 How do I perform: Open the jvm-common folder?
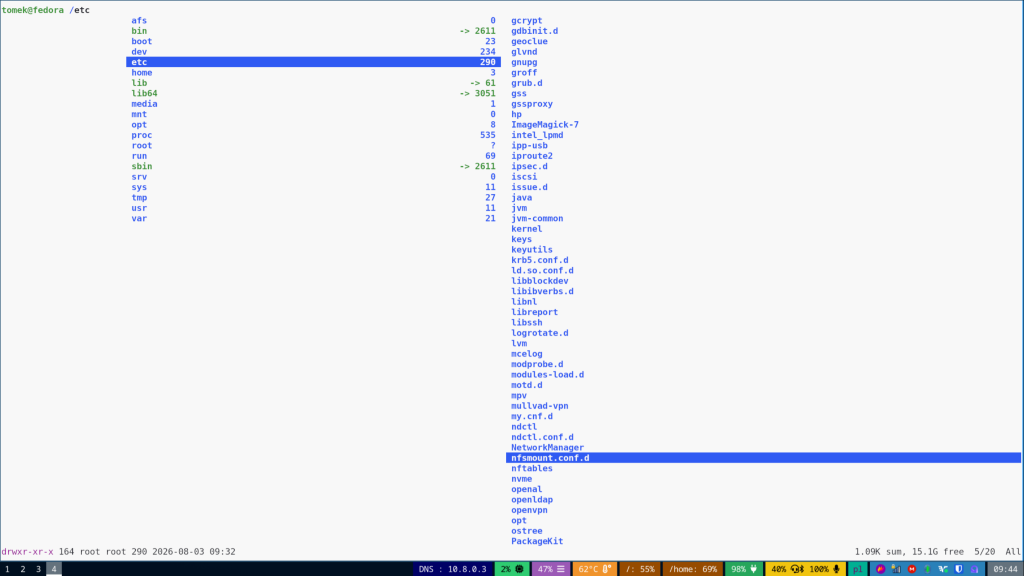click(x=537, y=219)
